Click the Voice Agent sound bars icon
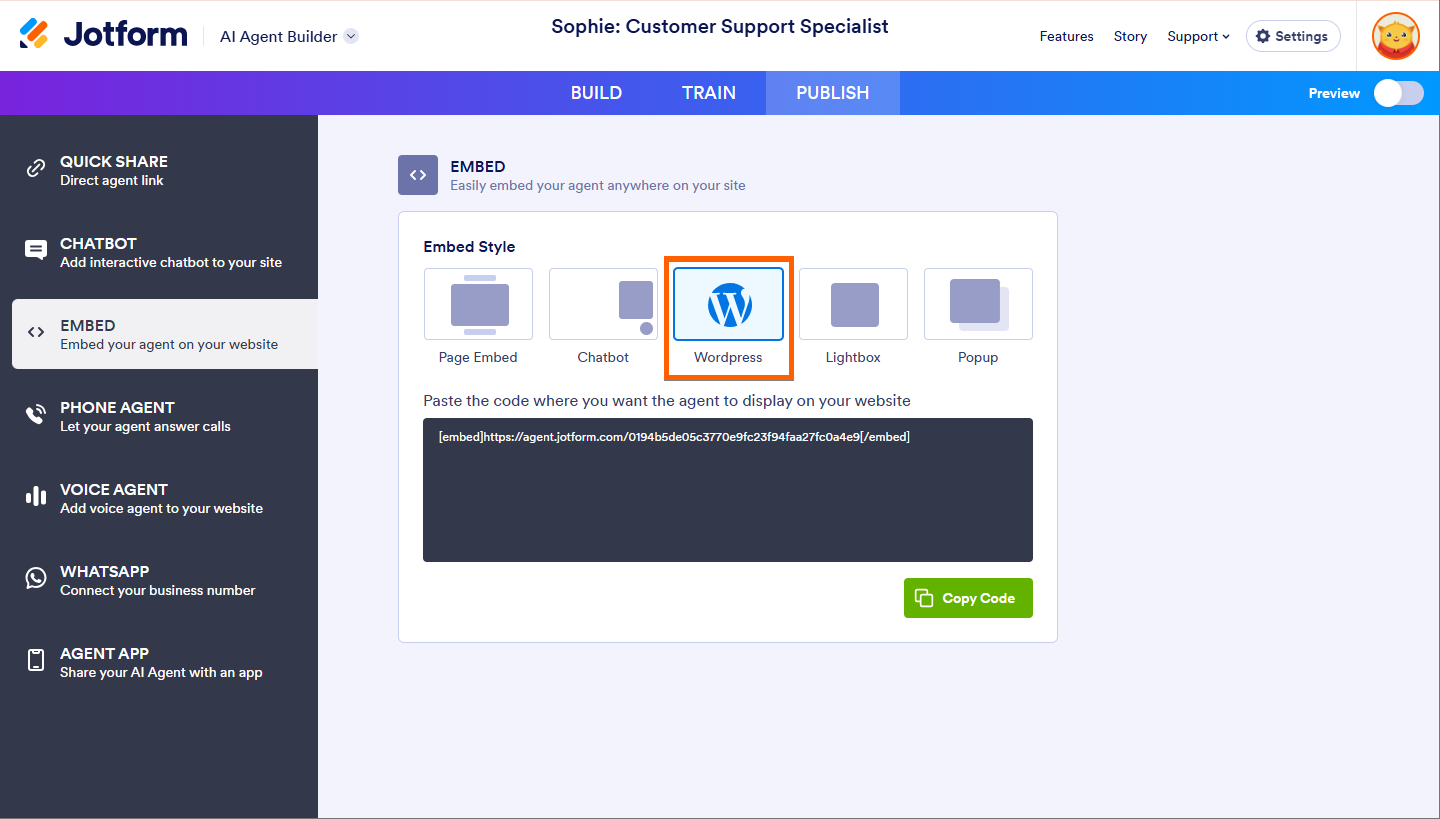The width and height of the screenshot is (1440, 819). click(x=36, y=496)
